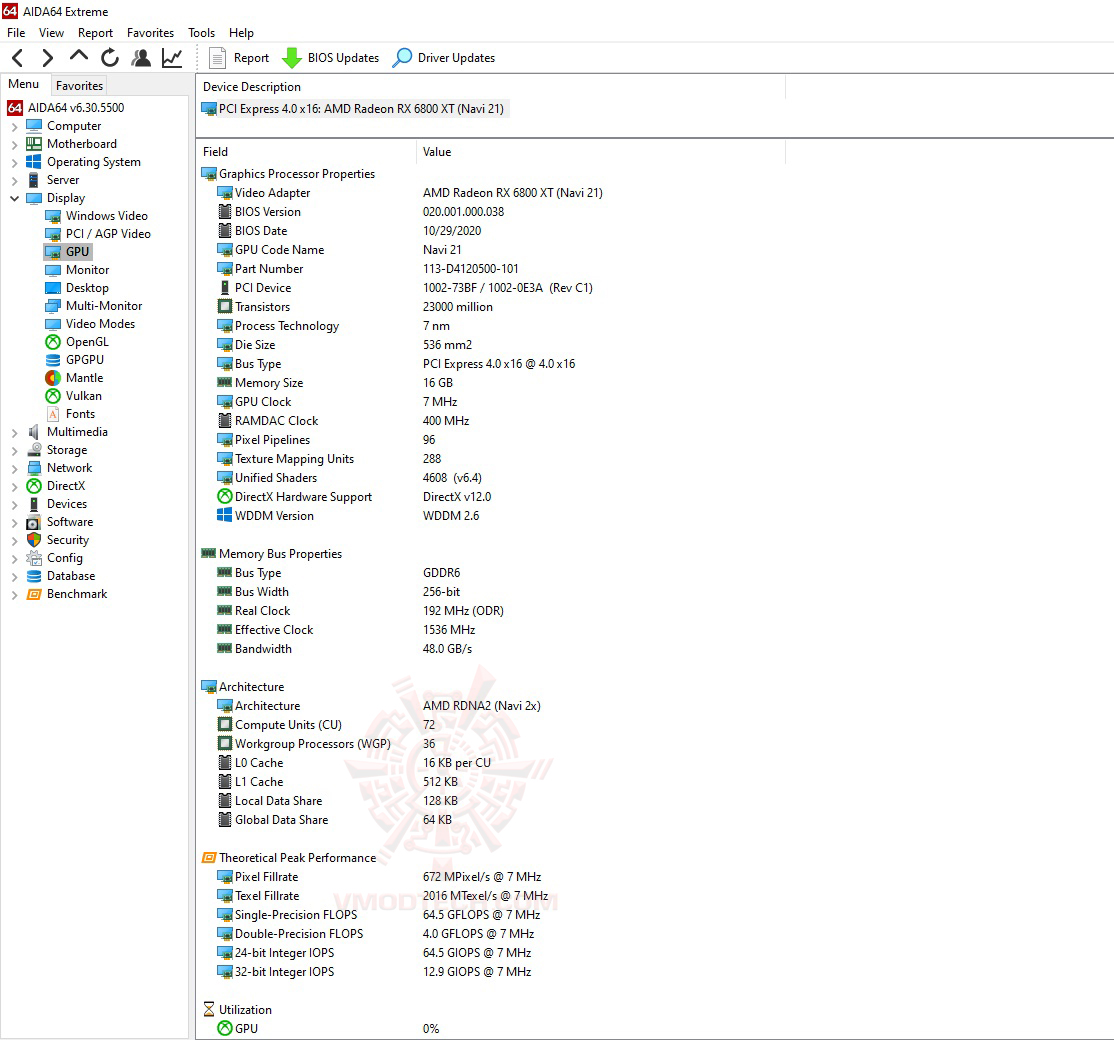Select the PCI / AGP Video tree icon
The height and width of the screenshot is (1040, 1114).
pyautogui.click(x=53, y=234)
